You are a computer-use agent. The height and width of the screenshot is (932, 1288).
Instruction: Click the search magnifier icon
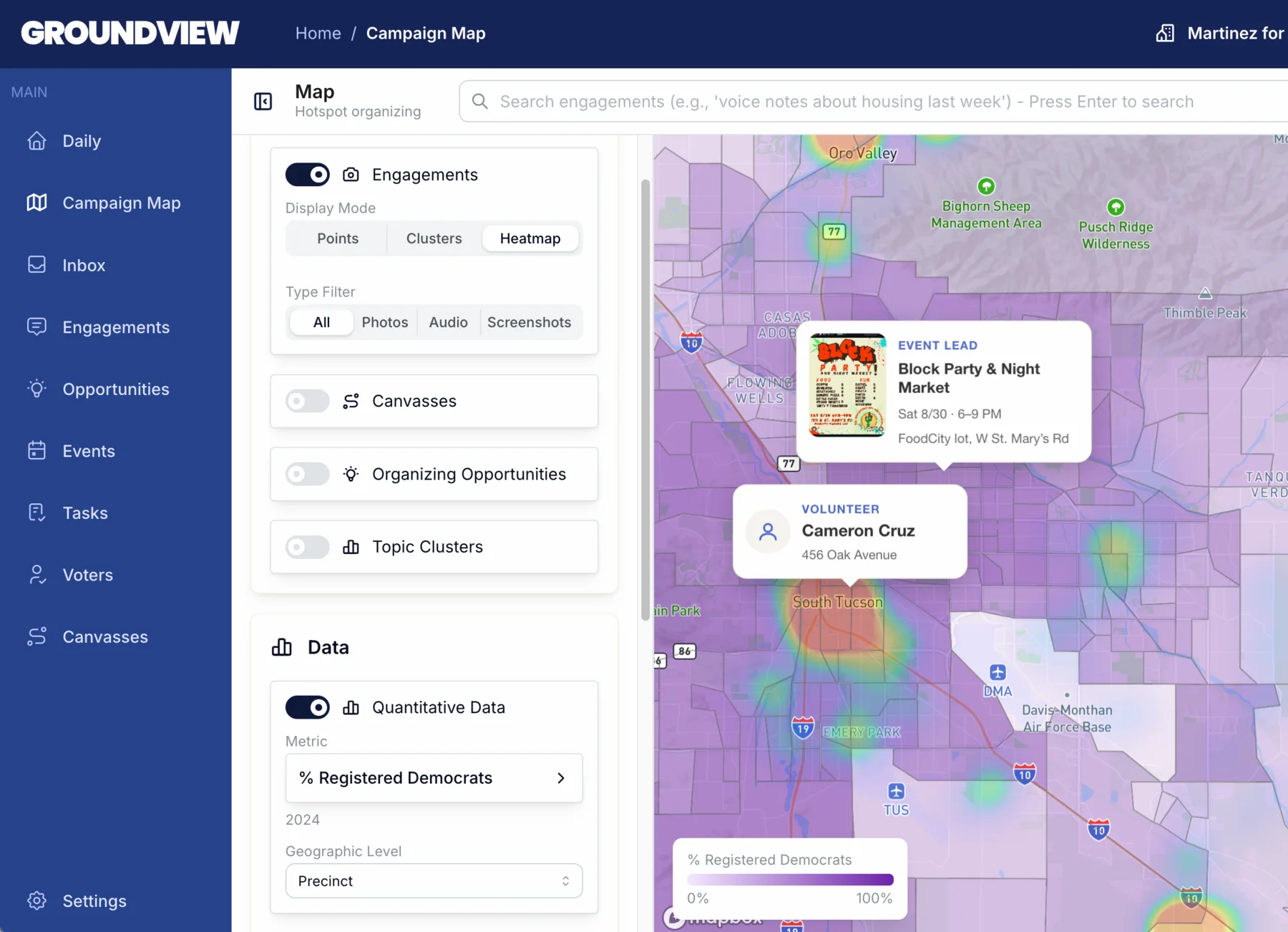480,102
